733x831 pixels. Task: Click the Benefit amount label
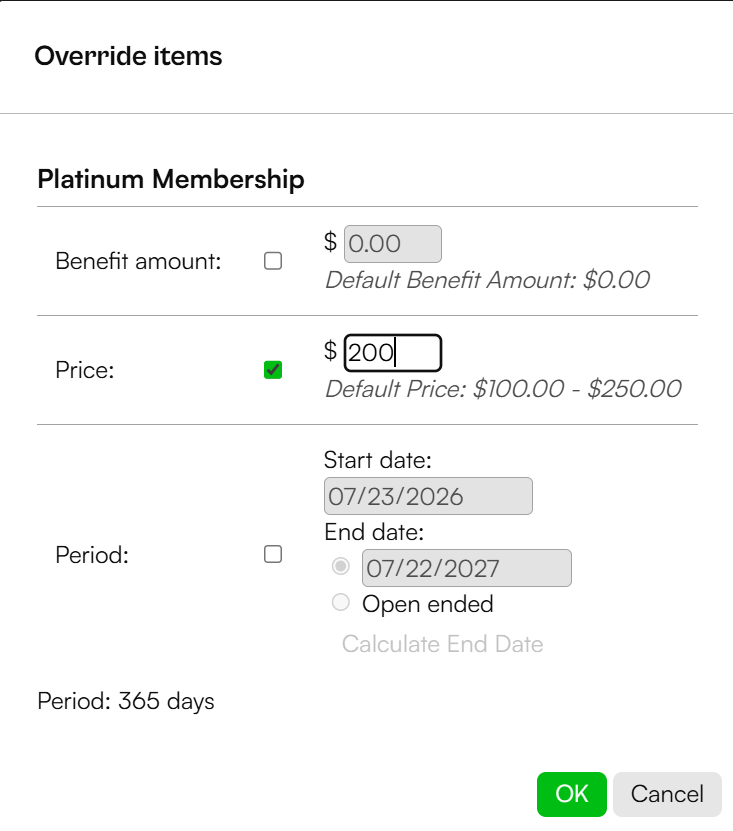[138, 261]
